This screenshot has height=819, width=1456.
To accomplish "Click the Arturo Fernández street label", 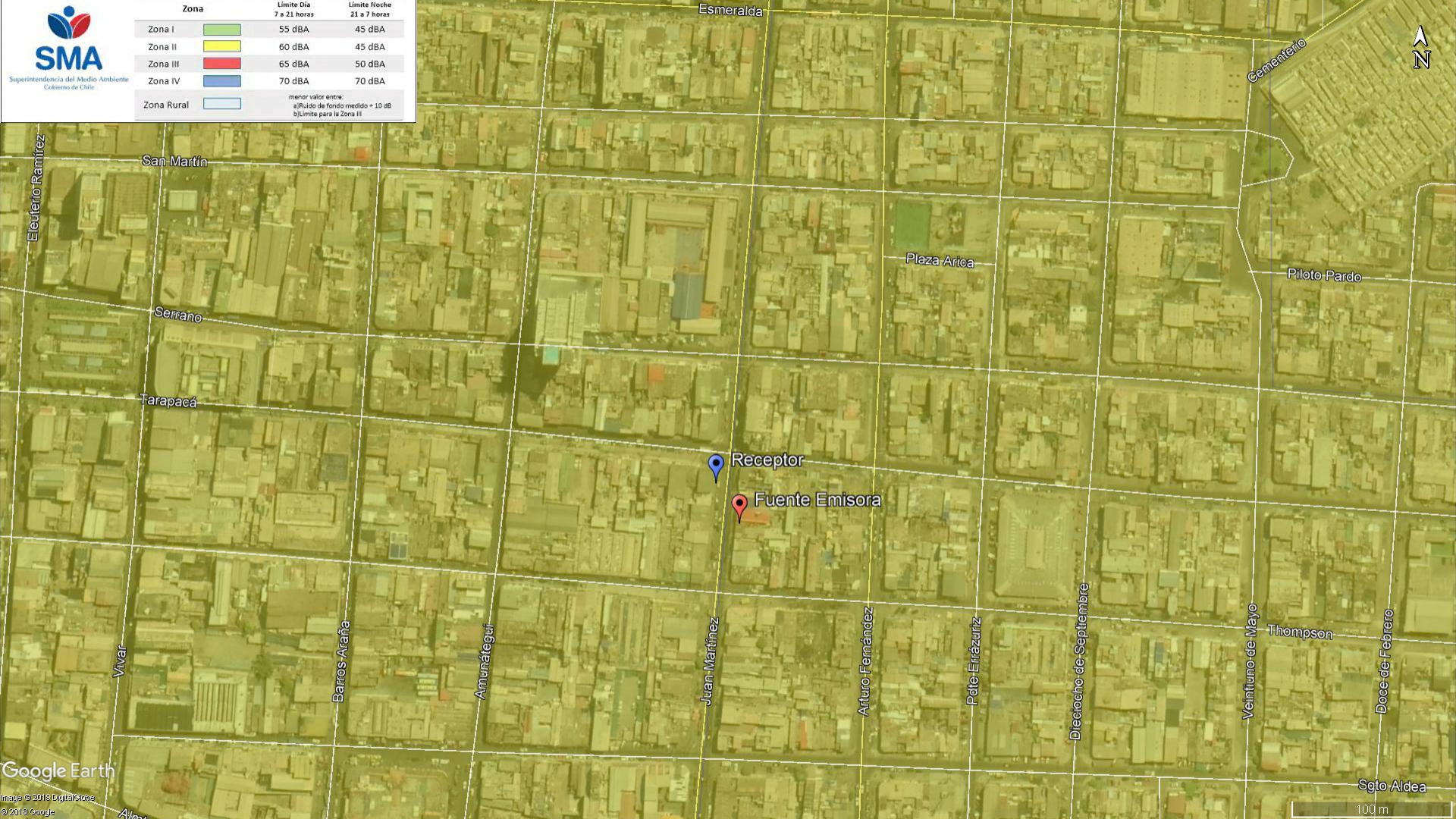I will [x=865, y=661].
